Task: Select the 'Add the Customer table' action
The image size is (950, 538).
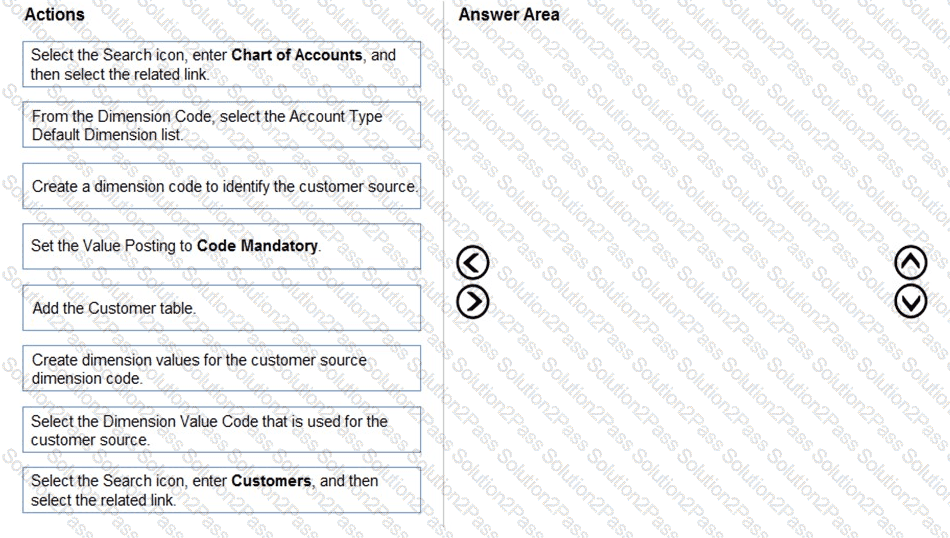Action: [222, 308]
